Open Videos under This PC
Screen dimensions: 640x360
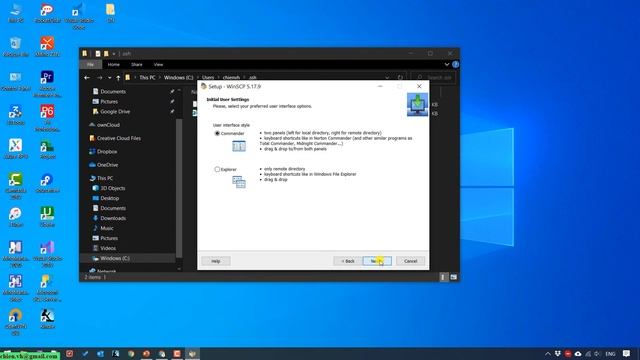pos(108,248)
